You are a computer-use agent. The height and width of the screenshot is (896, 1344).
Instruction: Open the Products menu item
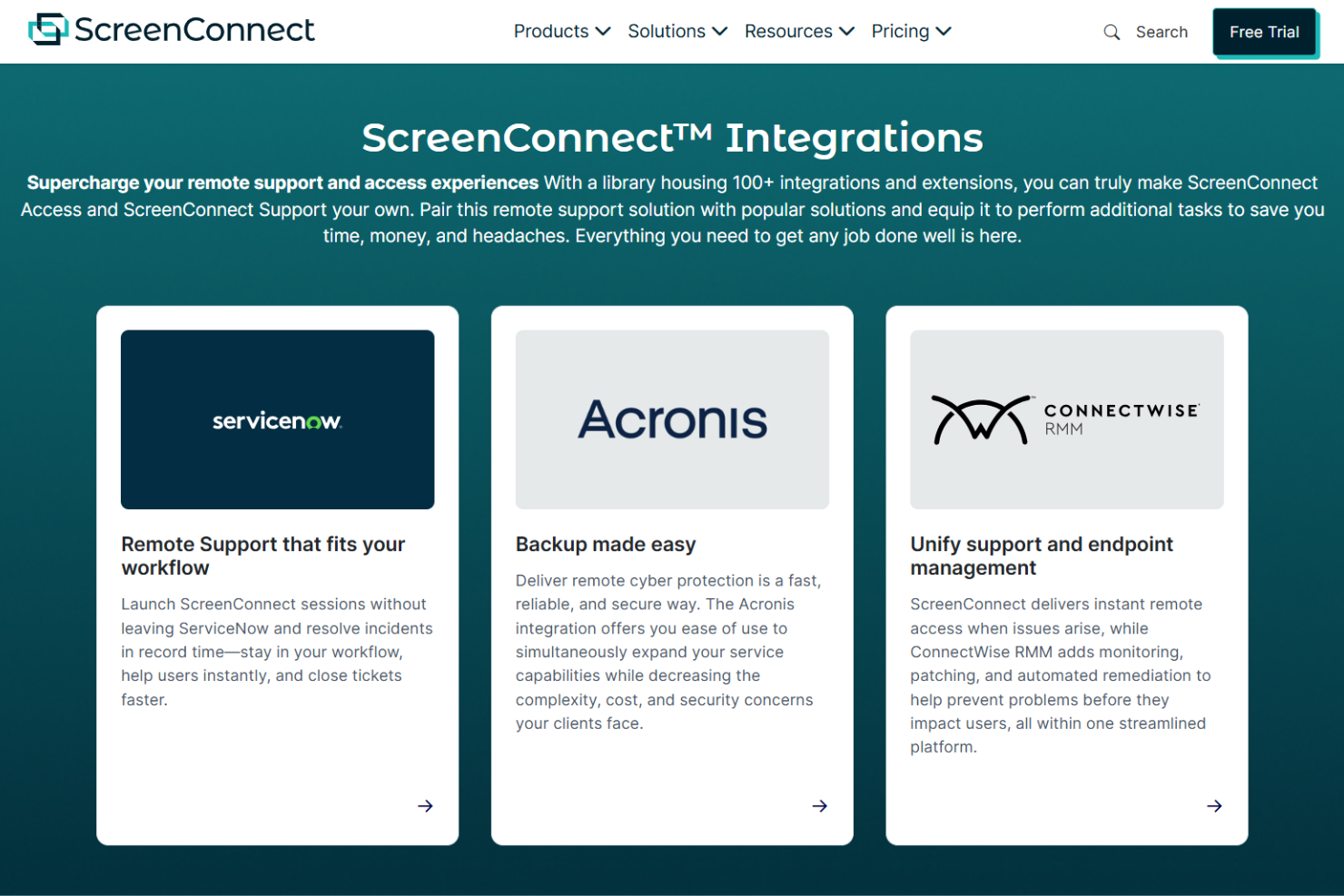[551, 31]
